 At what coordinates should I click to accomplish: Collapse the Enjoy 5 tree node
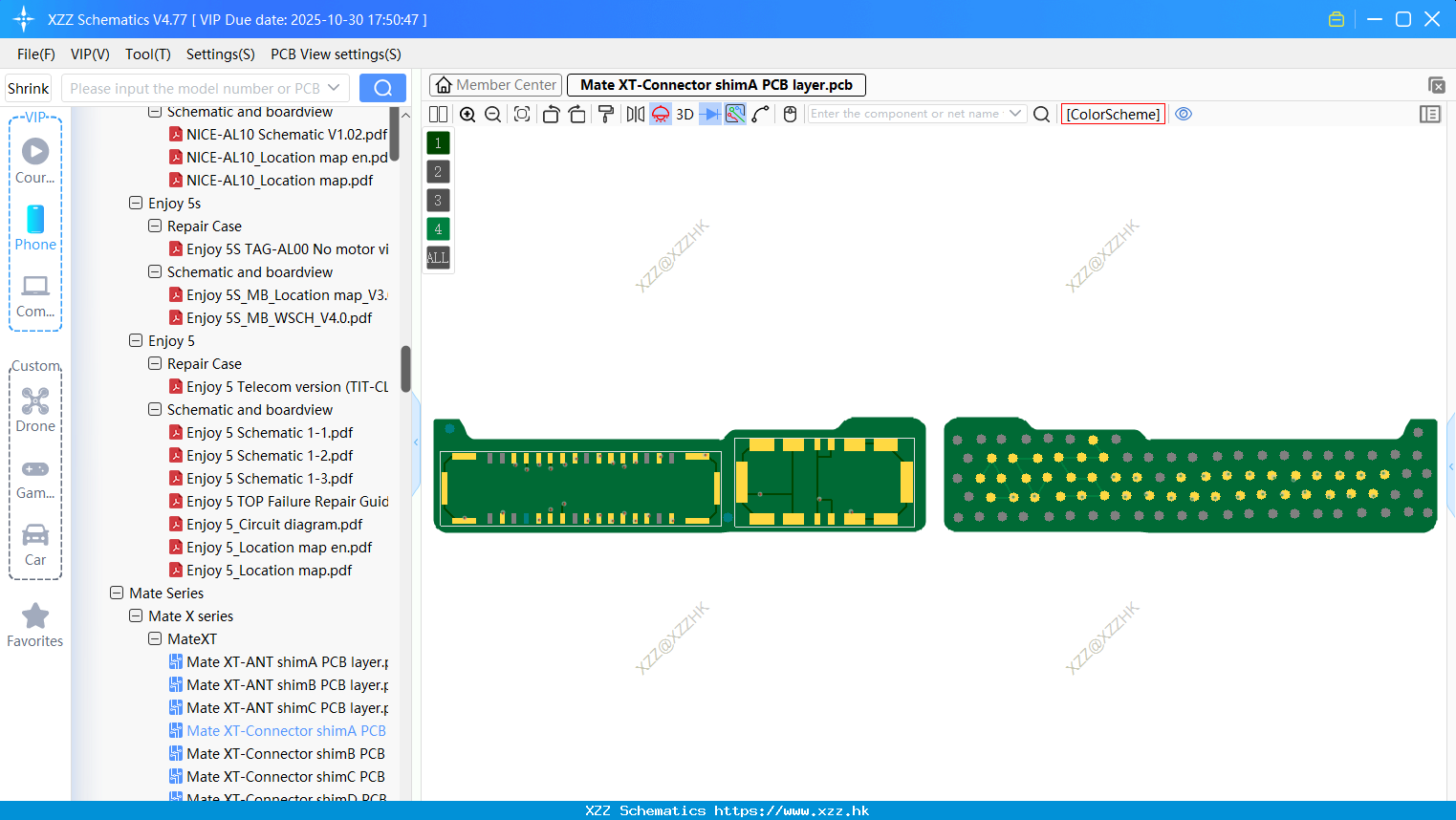(x=136, y=340)
